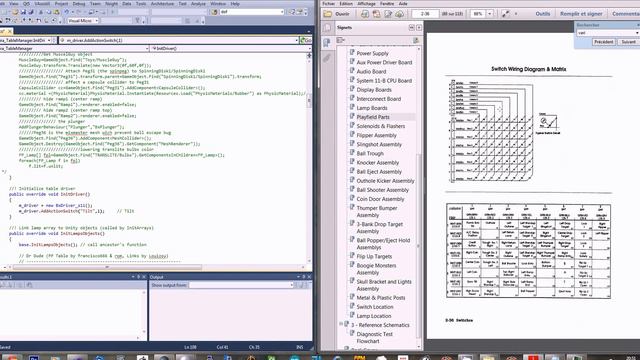Select the Playfield Parts bookmark

tap(373, 117)
